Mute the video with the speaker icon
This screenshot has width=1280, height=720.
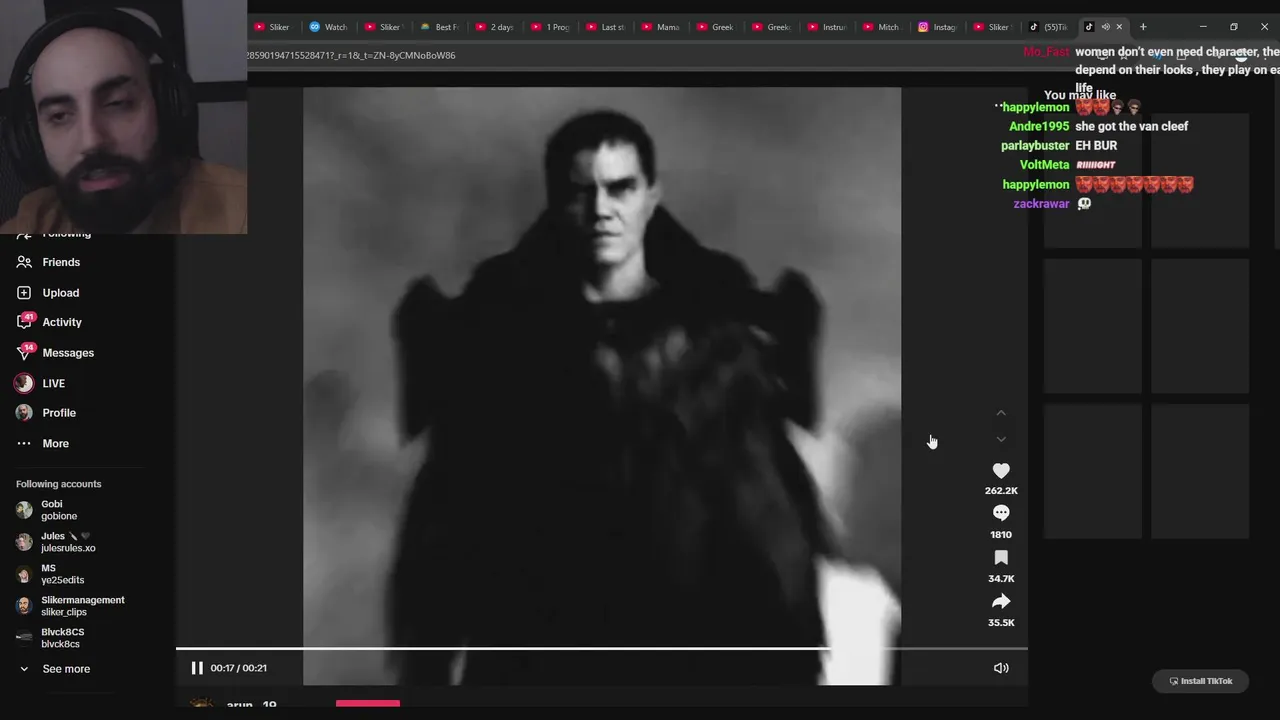[1001, 668]
